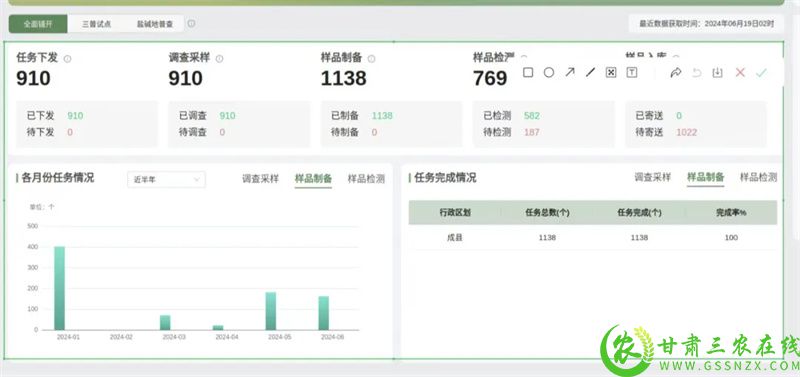The image size is (800, 377).
Task: Click the info icon beside 任务下发
Action: [x=67, y=59]
